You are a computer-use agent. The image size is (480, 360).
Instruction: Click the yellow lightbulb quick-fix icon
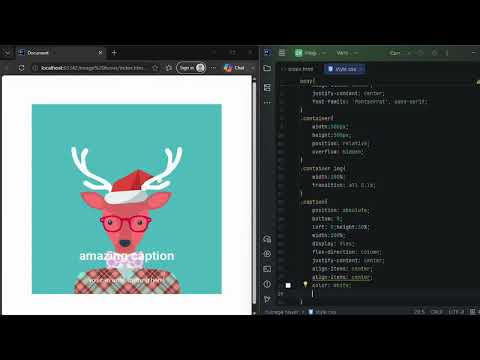pos(305,284)
